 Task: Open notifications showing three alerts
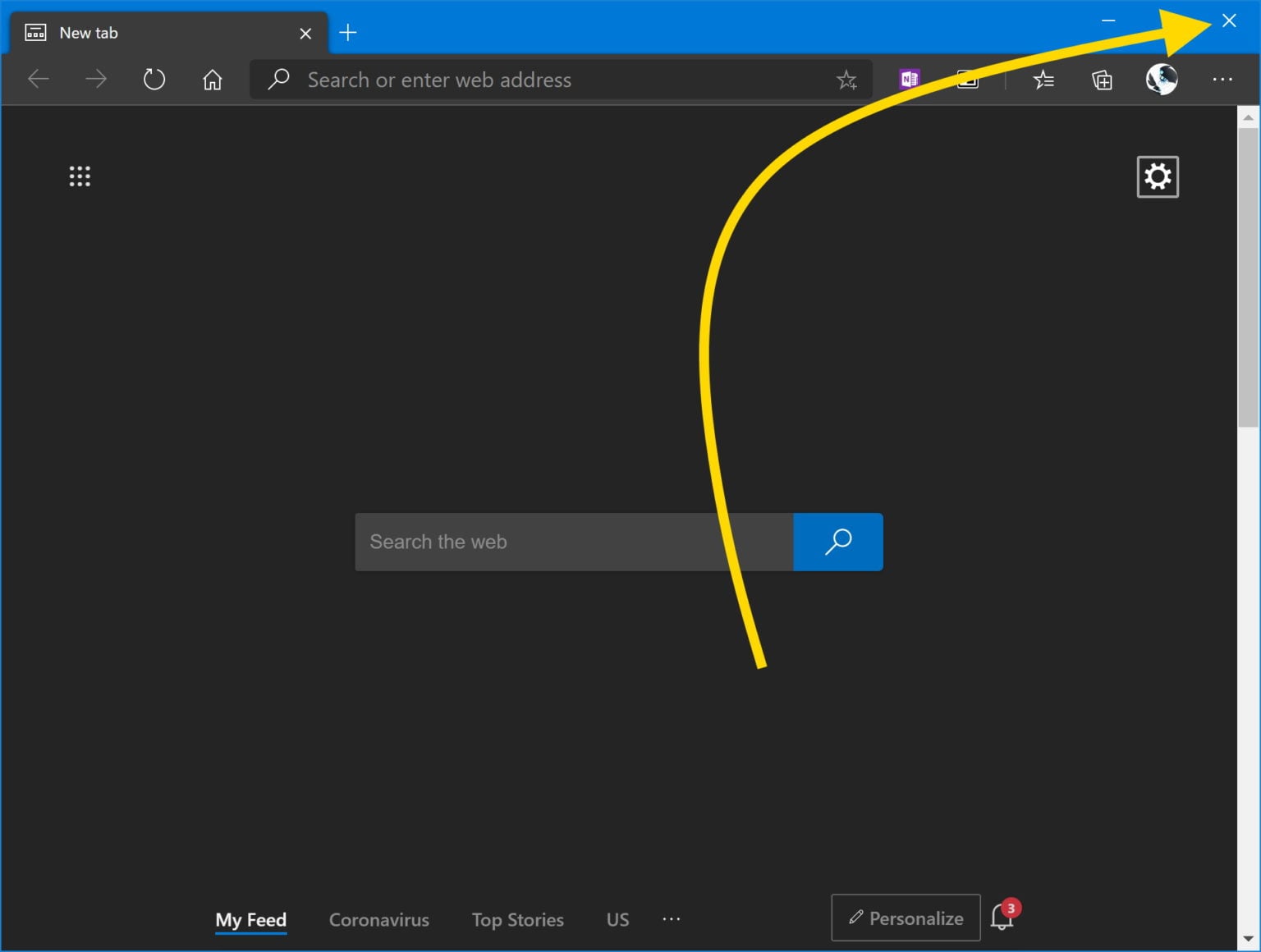1002,918
